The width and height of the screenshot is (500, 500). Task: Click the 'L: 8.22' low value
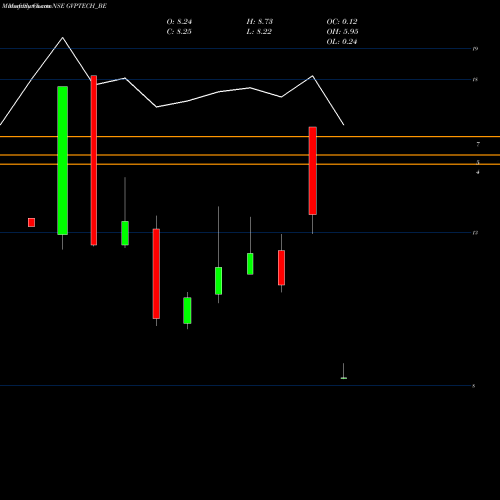[259, 32]
